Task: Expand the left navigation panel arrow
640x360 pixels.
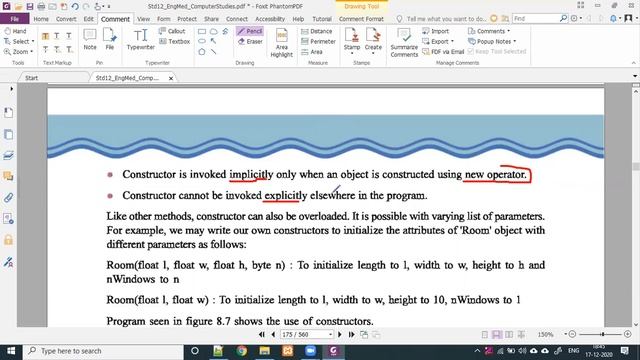Action: click(11, 89)
